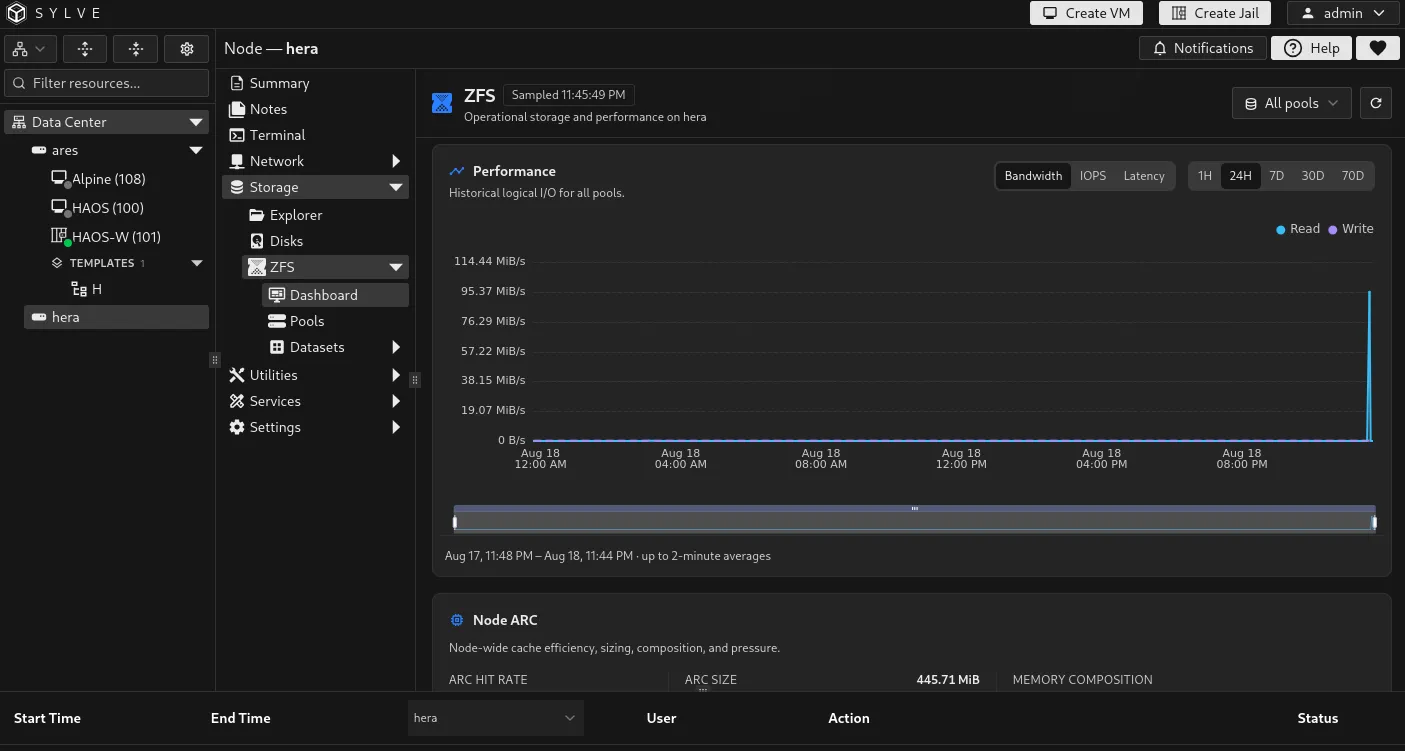Toggle the Read series legend
1405x751 pixels.
pos(1298,229)
